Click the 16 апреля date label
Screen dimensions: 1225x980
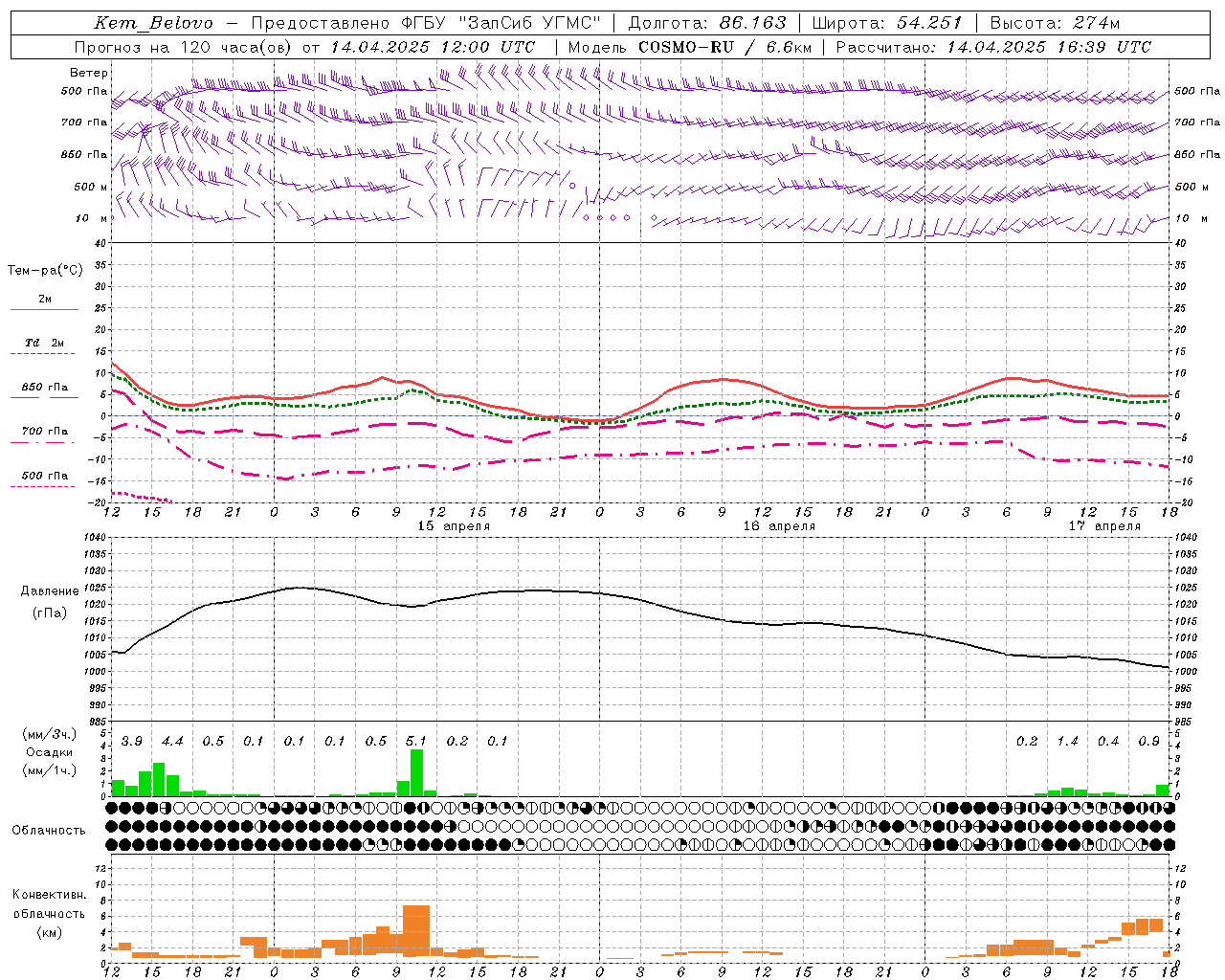tap(779, 526)
